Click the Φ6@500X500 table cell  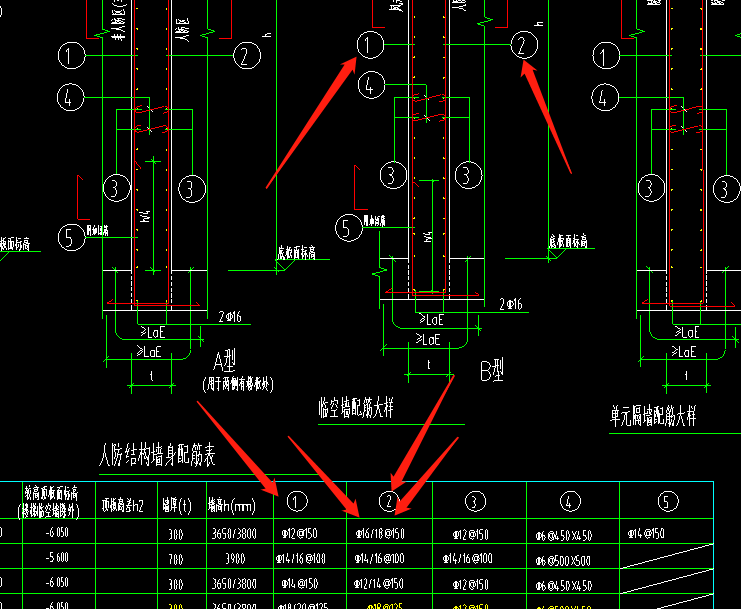click(x=563, y=561)
